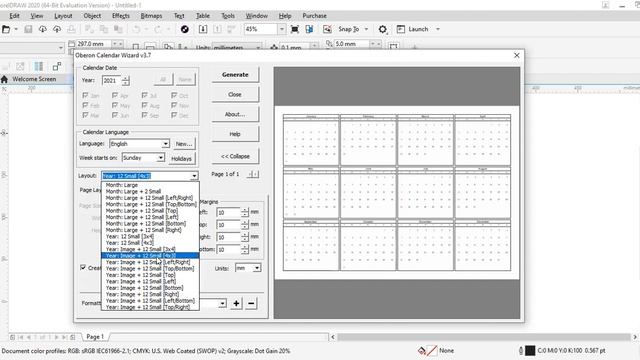The image size is (640, 360).
Task: Click the Publish to PDF icon
Action: point(231,29)
